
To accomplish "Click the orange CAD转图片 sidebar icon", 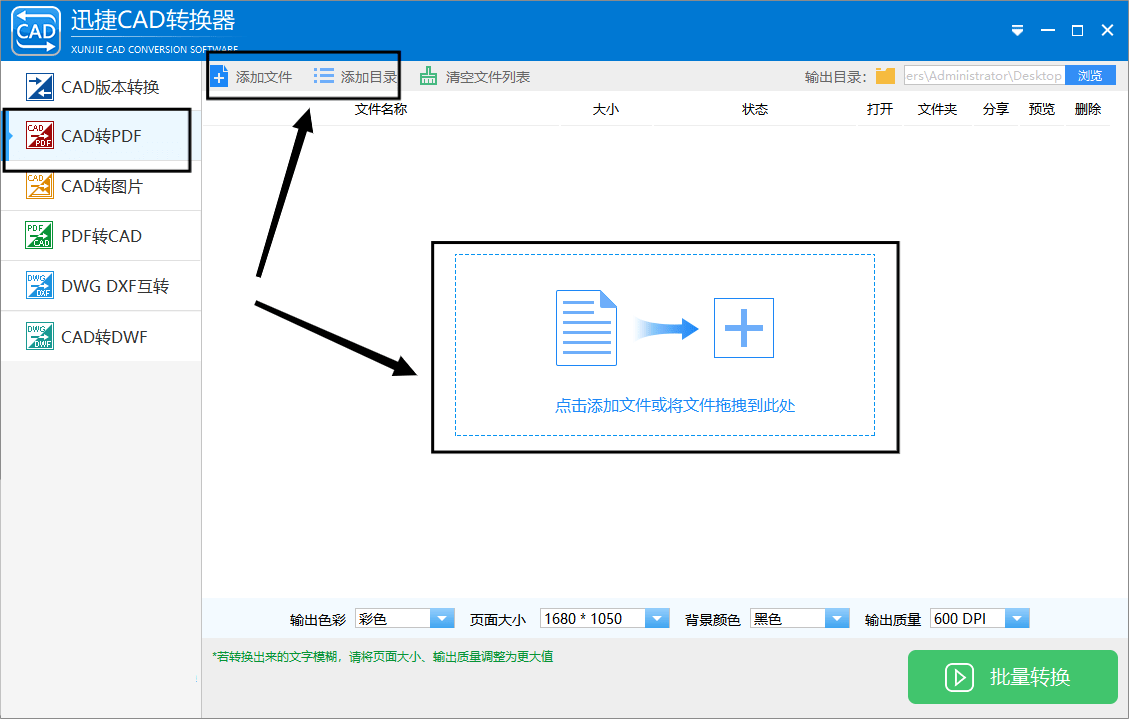I will [x=40, y=186].
